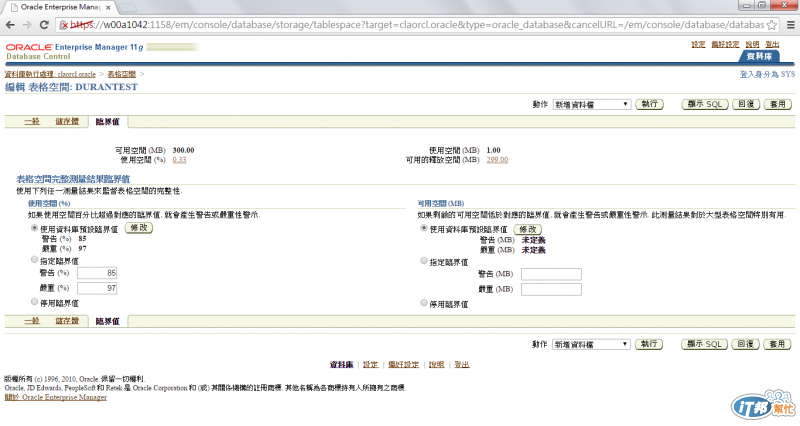
Task: Click the 偏好設定 link in the top header
Action: click(725, 44)
